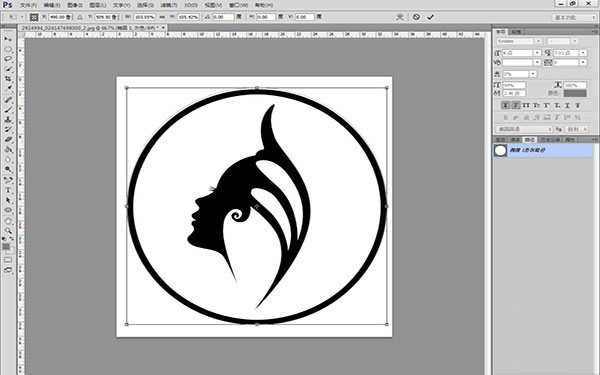
Task: Commit the transform with the checkmark icon
Action: [x=430, y=17]
